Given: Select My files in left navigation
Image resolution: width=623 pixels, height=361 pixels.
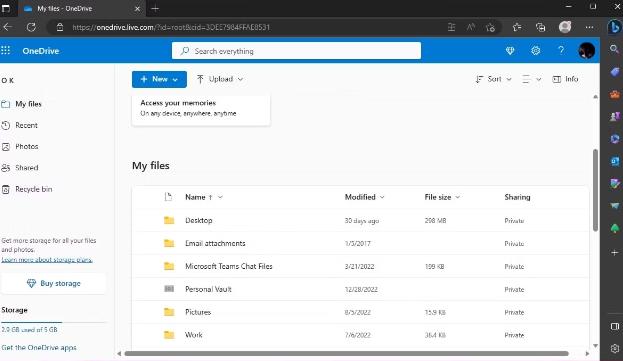Looking at the screenshot, I should coord(28,104).
